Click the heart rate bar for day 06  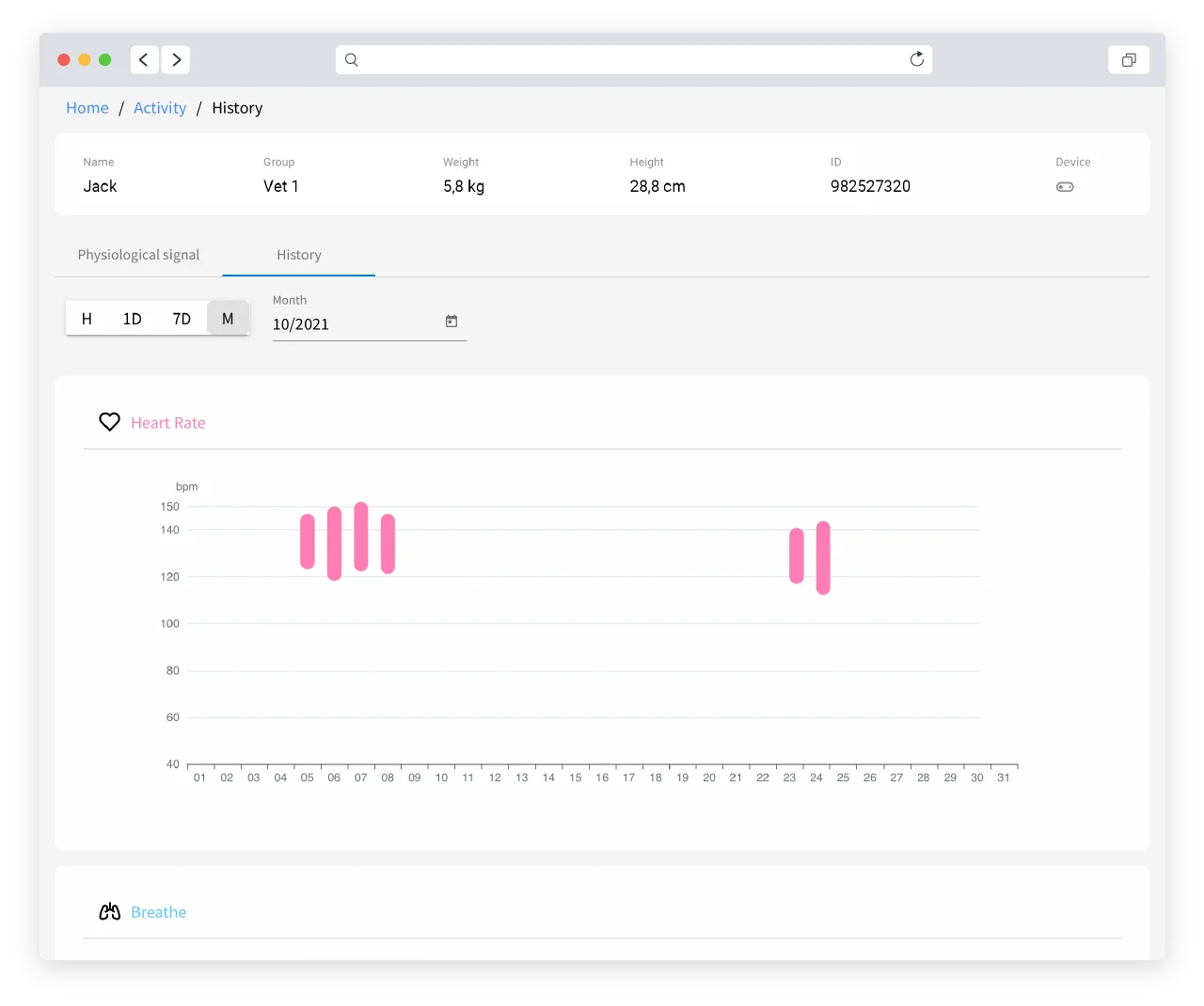pyautogui.click(x=334, y=543)
